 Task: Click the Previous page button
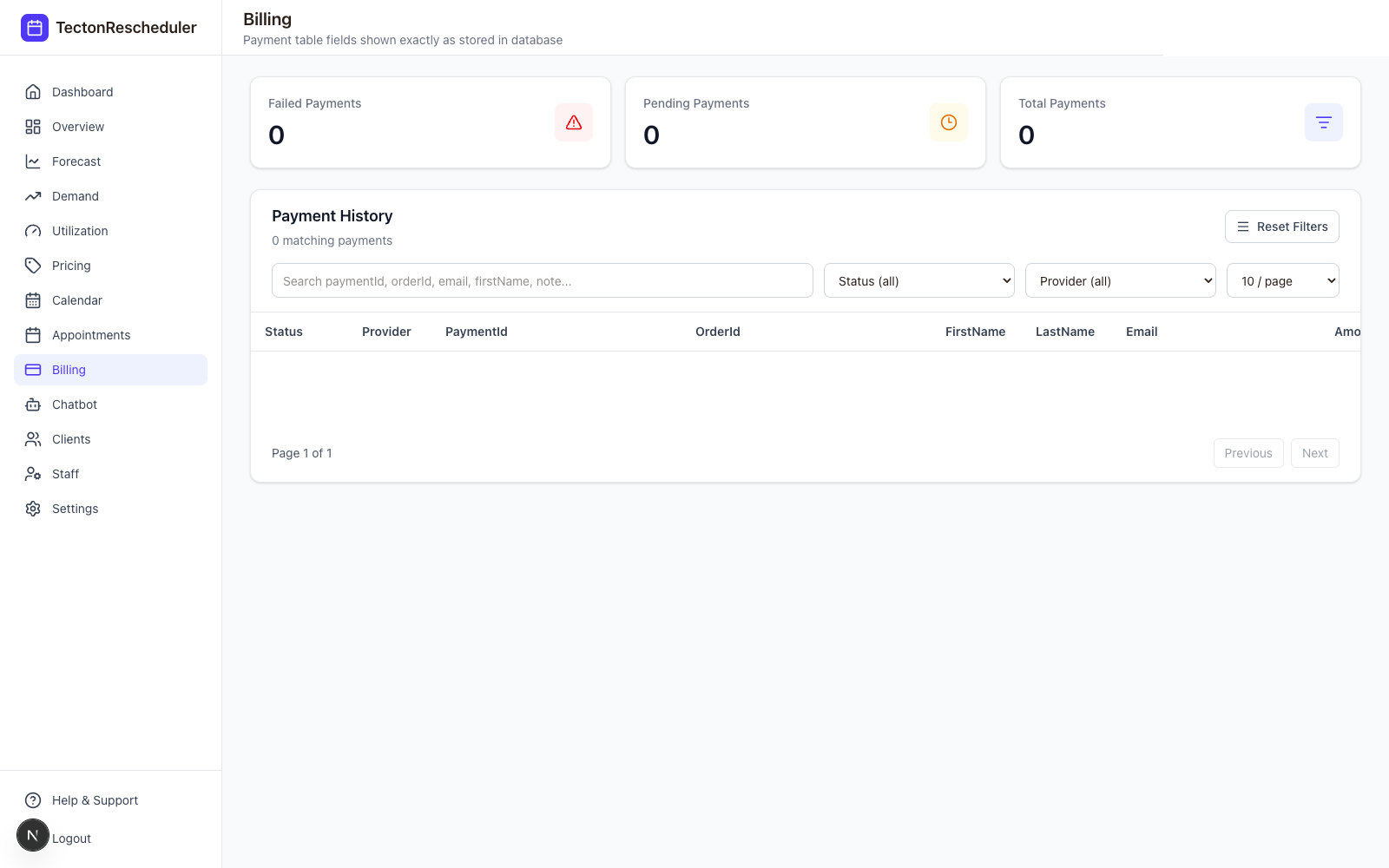click(x=1248, y=453)
